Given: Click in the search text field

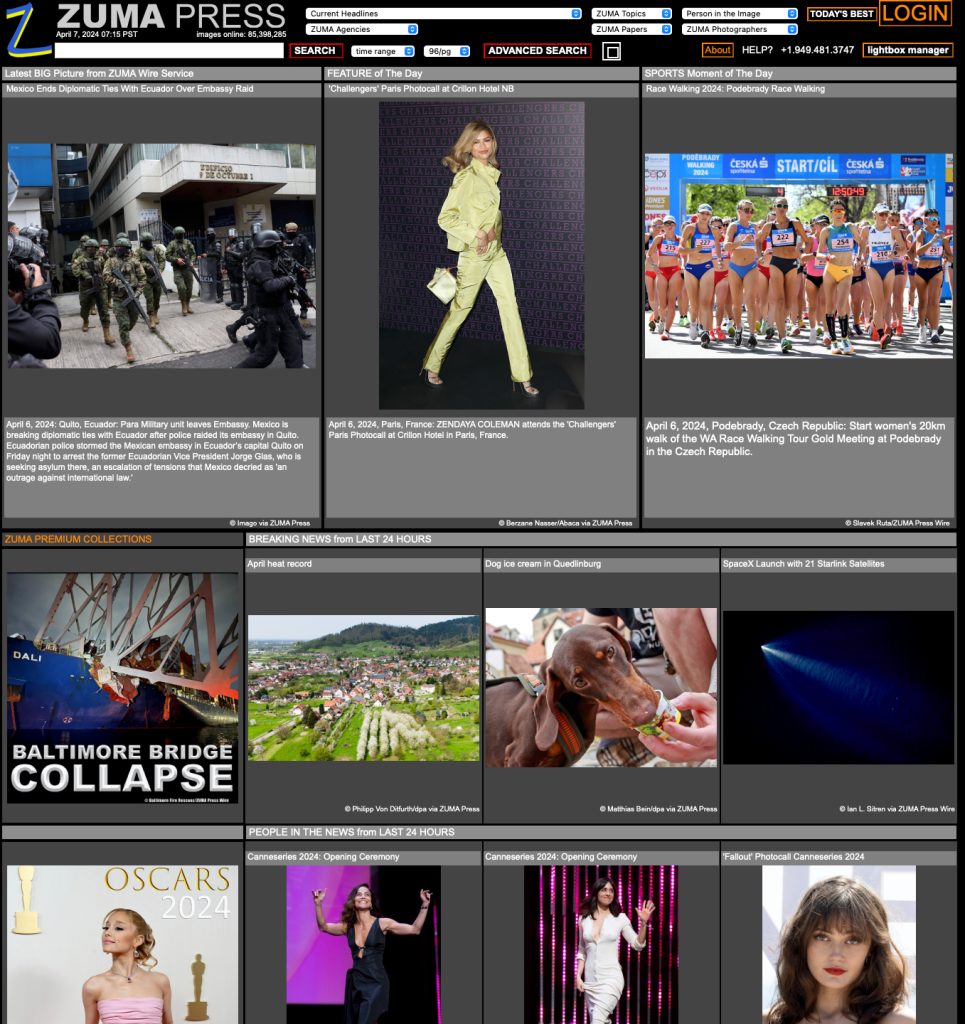Looking at the screenshot, I should (169, 51).
